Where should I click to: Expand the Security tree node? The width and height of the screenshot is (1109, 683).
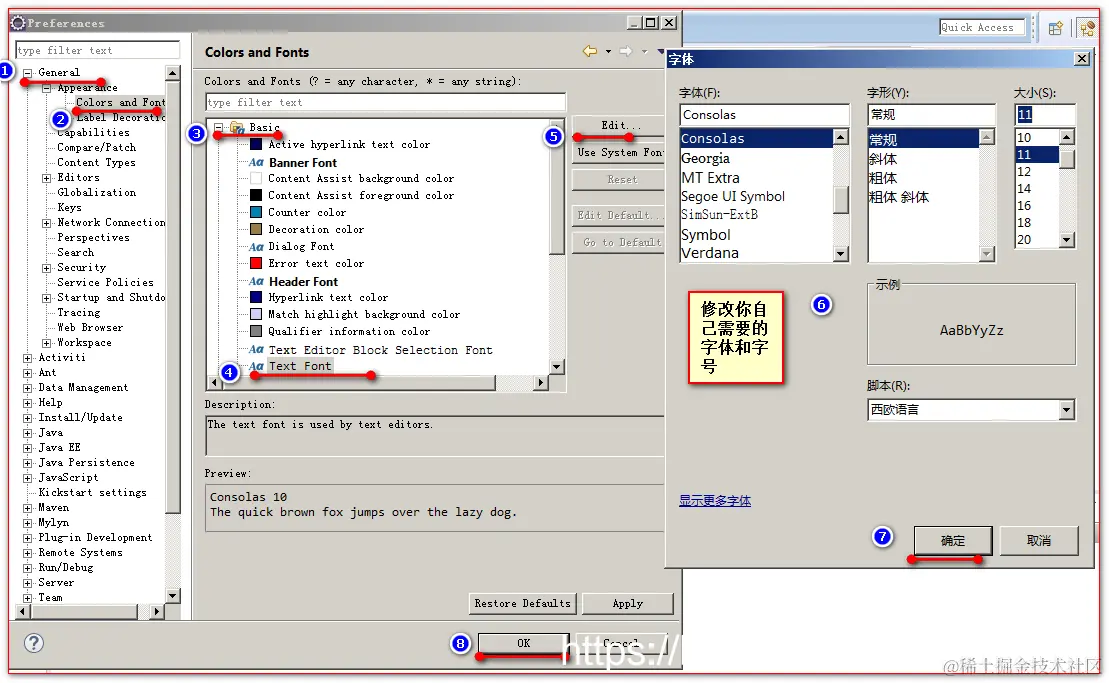click(47, 268)
